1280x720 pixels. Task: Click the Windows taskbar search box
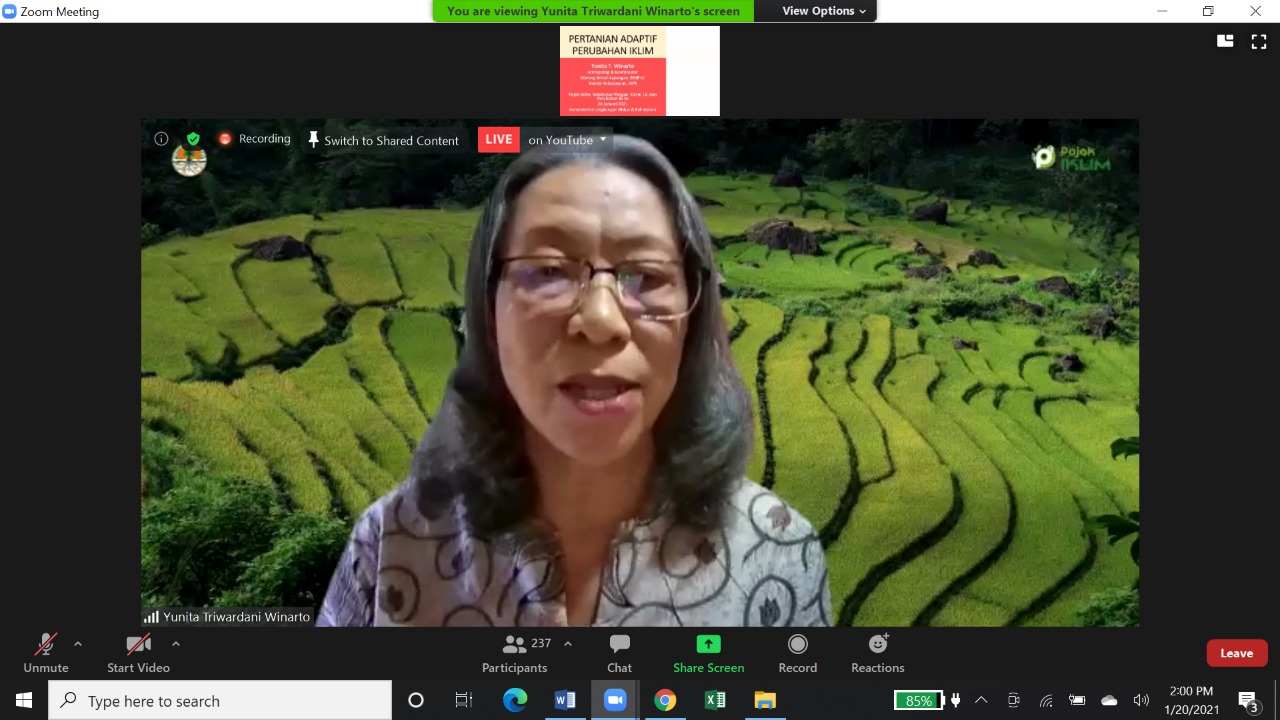tap(220, 701)
